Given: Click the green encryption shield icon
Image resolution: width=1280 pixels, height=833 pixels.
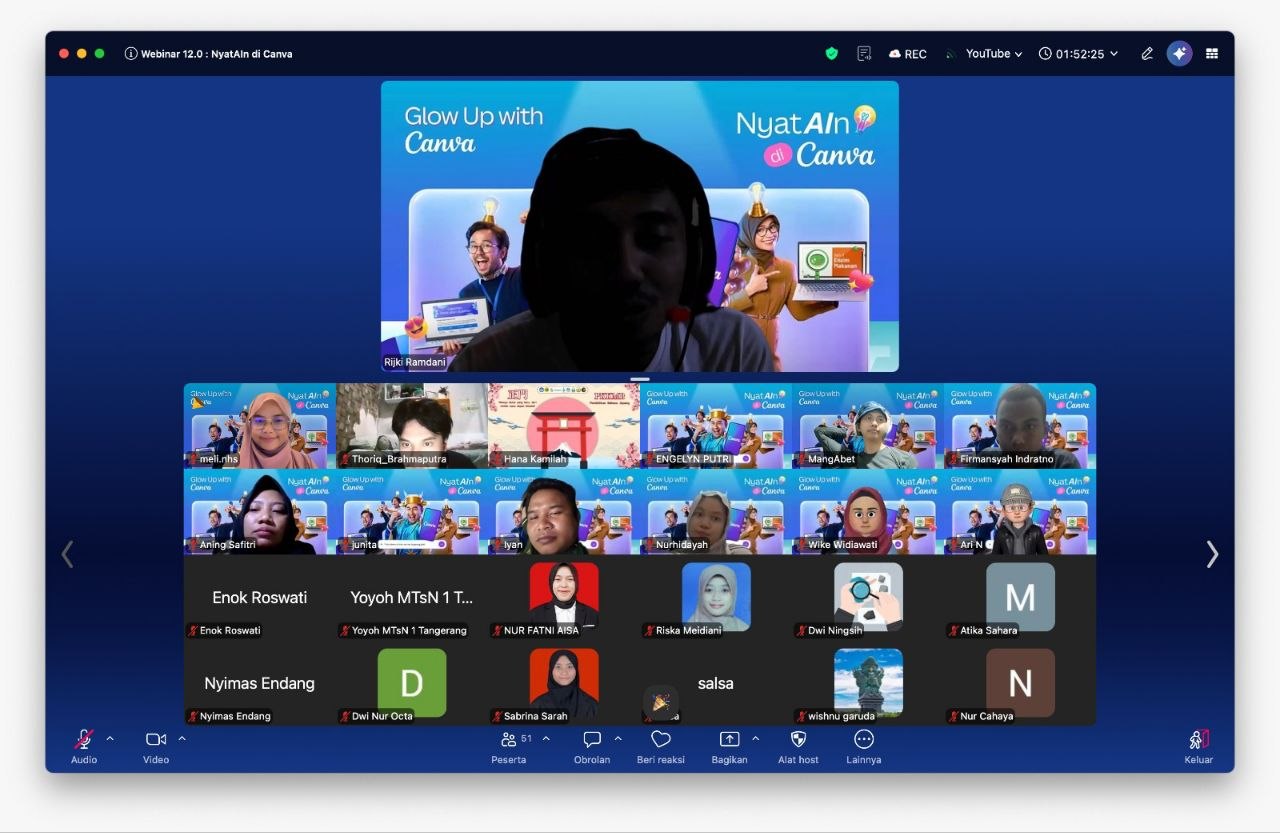Looking at the screenshot, I should 832,54.
